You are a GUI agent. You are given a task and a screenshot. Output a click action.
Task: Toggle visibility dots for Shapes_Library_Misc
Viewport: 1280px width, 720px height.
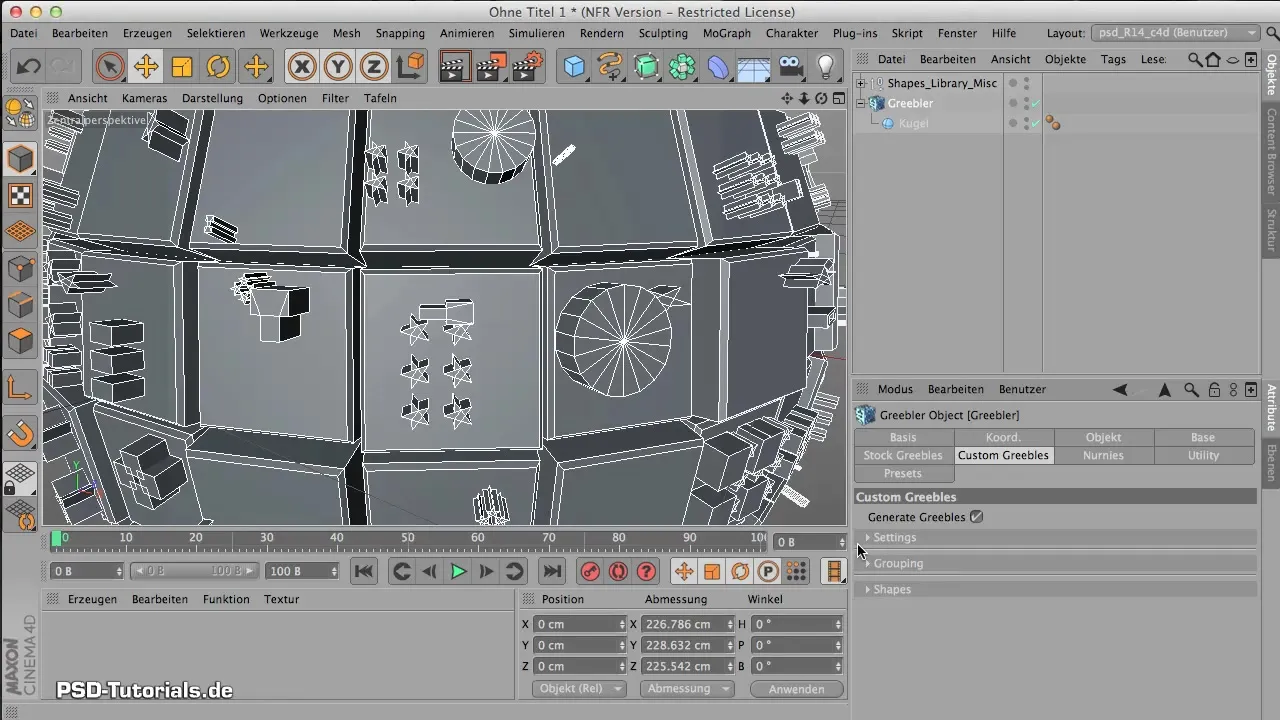1026,83
